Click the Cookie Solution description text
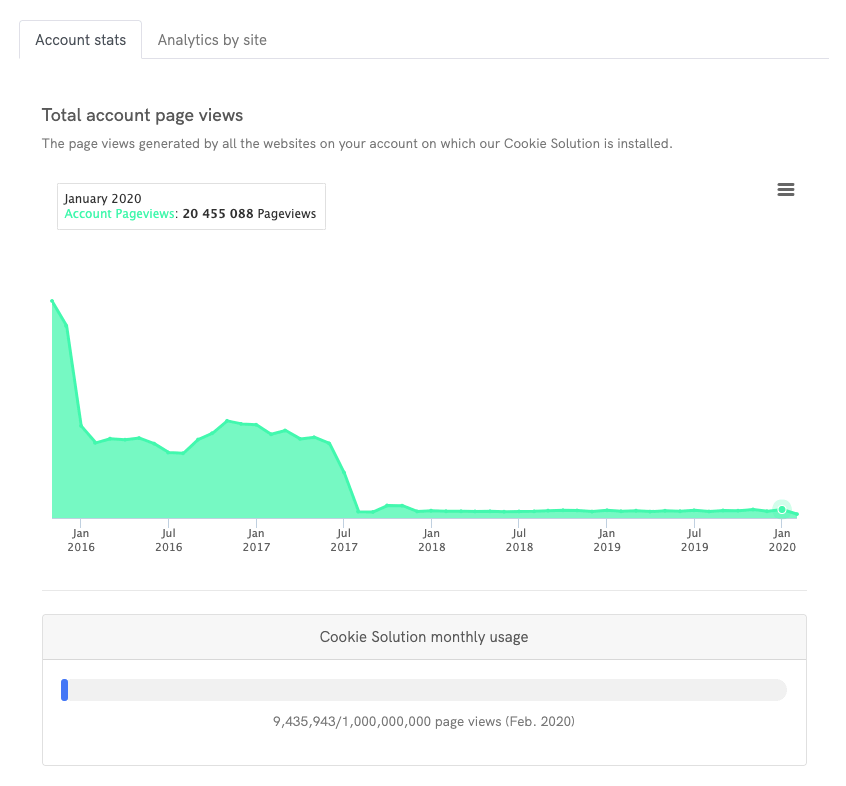This screenshot has height=786, width=846. (357, 143)
